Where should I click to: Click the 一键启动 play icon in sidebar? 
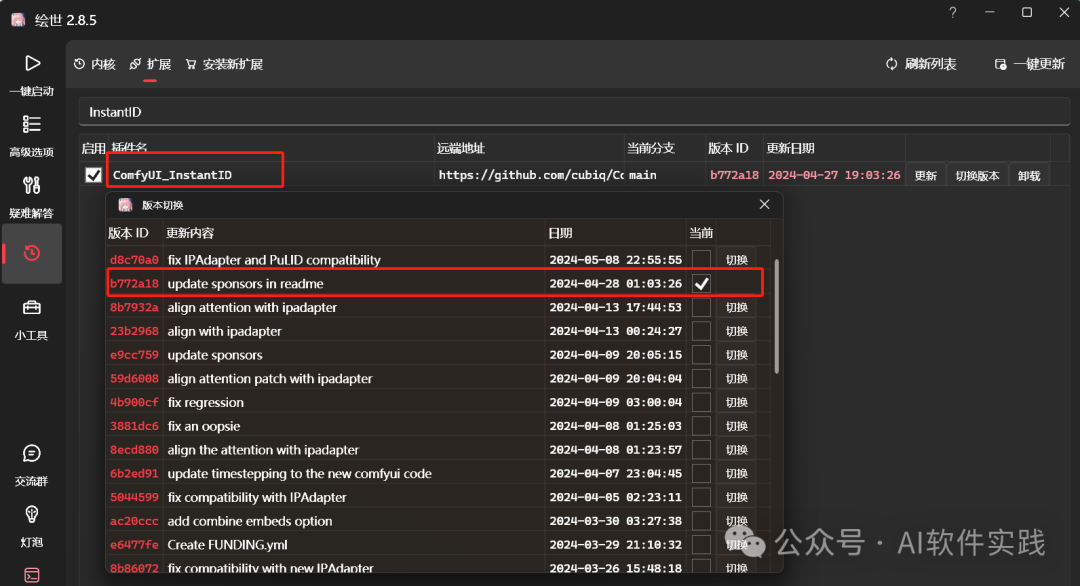point(32,63)
